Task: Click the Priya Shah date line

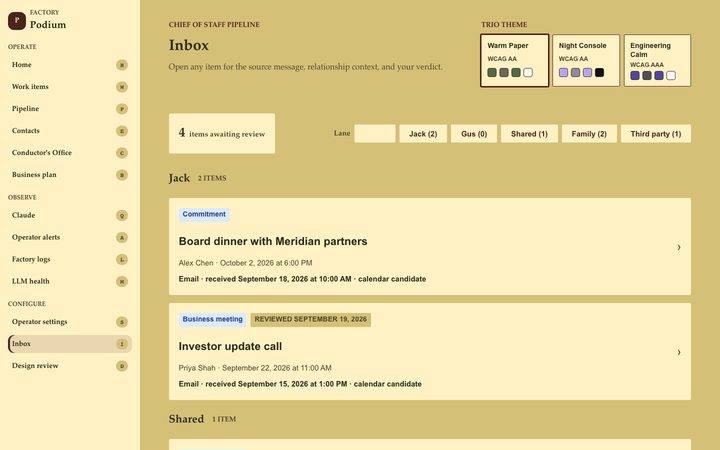Action: coord(255,368)
